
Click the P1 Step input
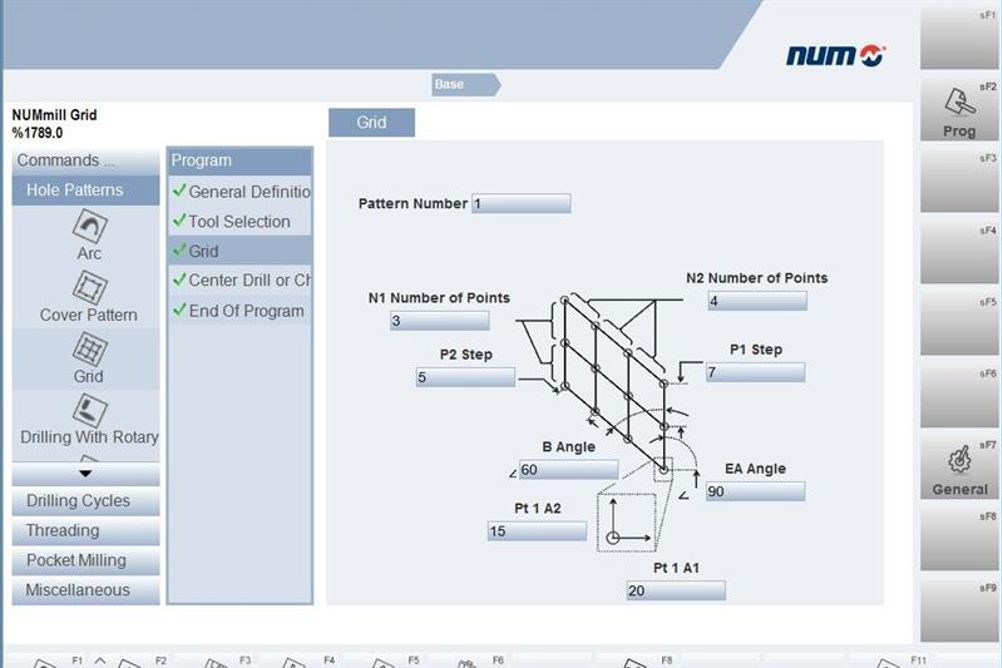(x=755, y=372)
